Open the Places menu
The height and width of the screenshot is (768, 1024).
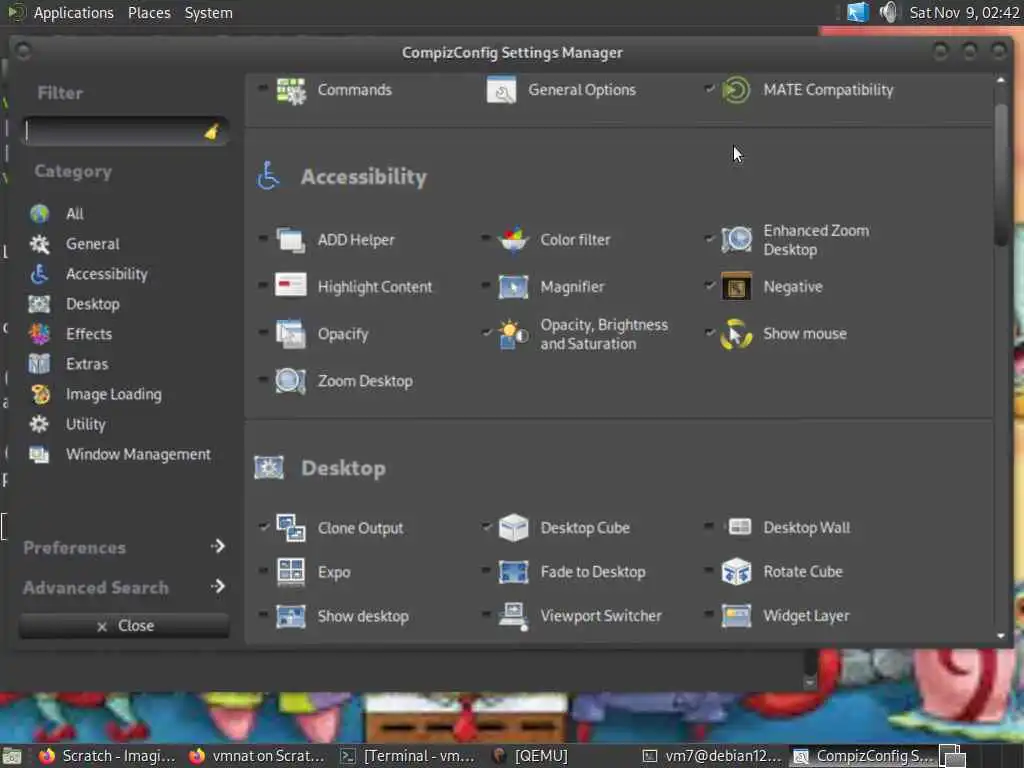149,12
